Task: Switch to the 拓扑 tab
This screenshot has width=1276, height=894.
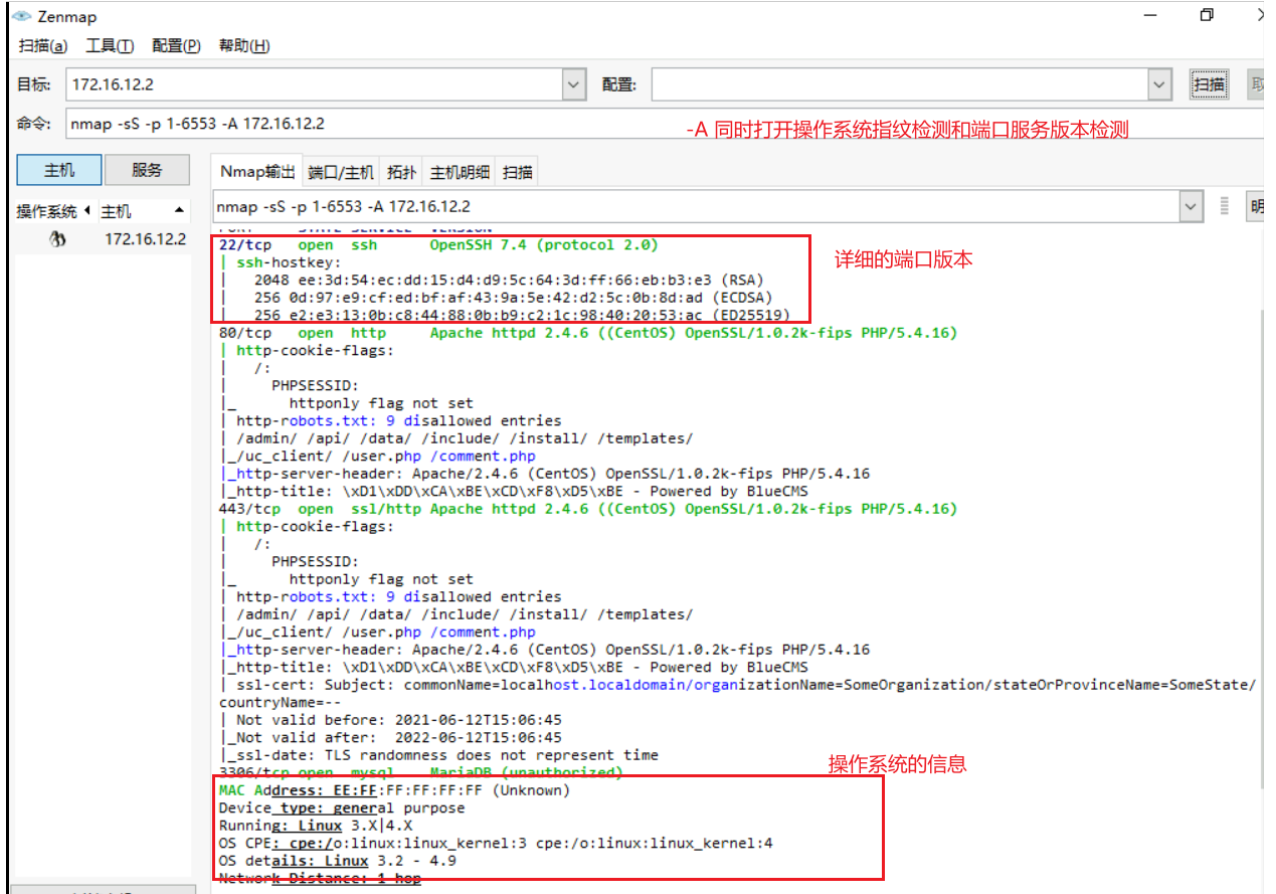Action: click(x=401, y=172)
